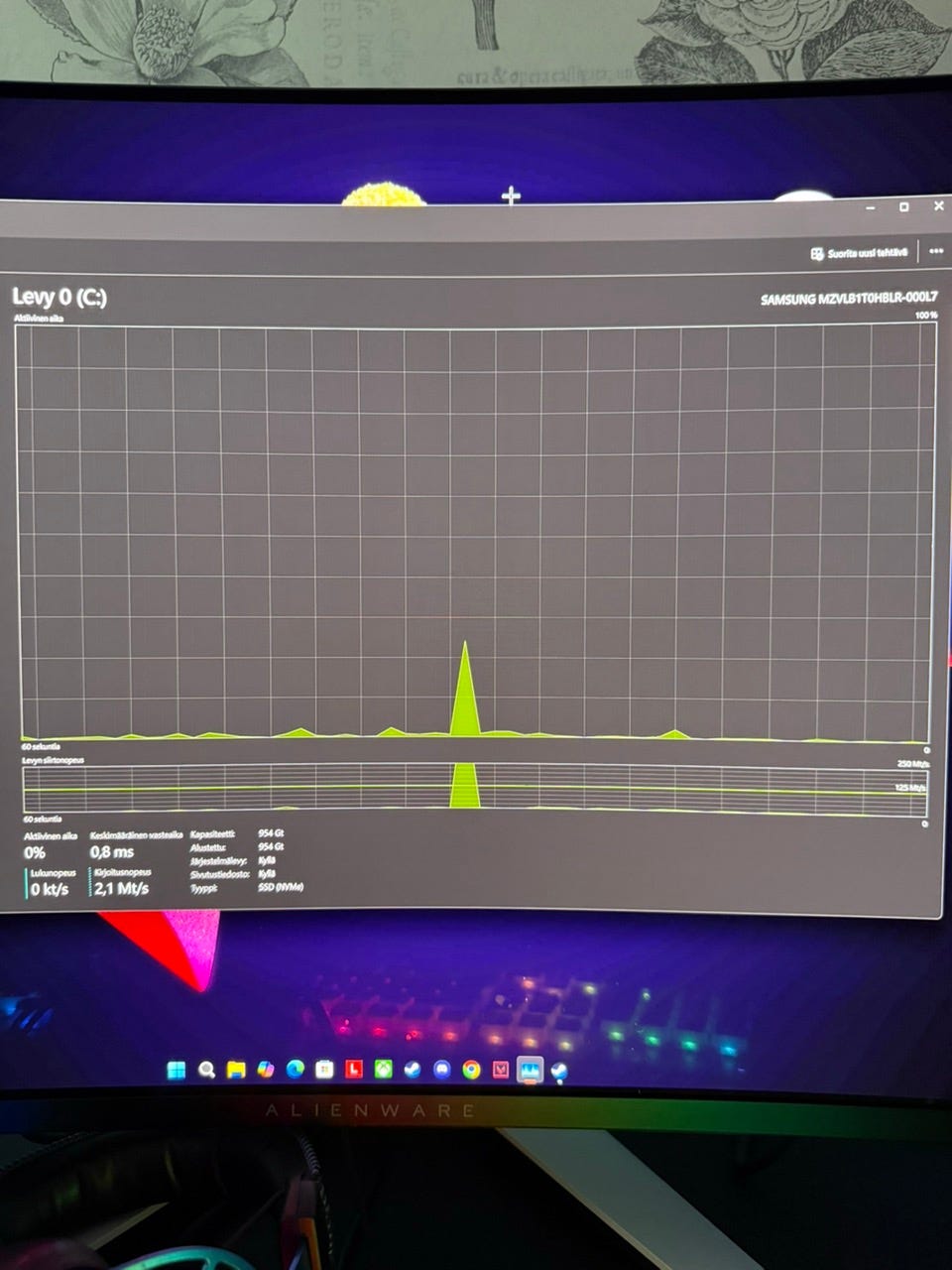Viewport: 952px width, 1270px height.
Task: Click the Levy 0 (C:) heading
Action: pos(59,297)
